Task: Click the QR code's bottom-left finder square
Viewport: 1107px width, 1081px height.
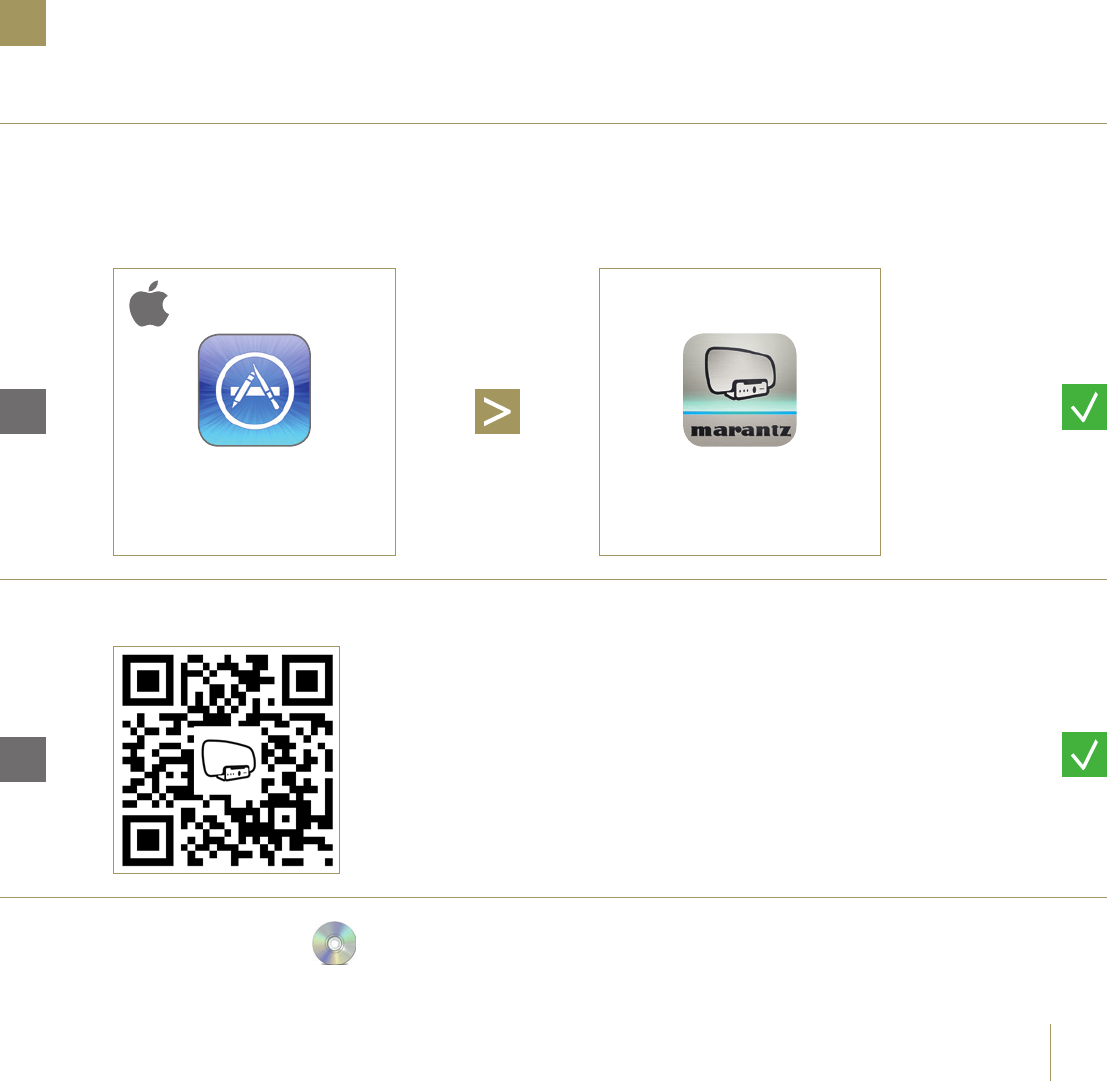Action: click(x=148, y=840)
